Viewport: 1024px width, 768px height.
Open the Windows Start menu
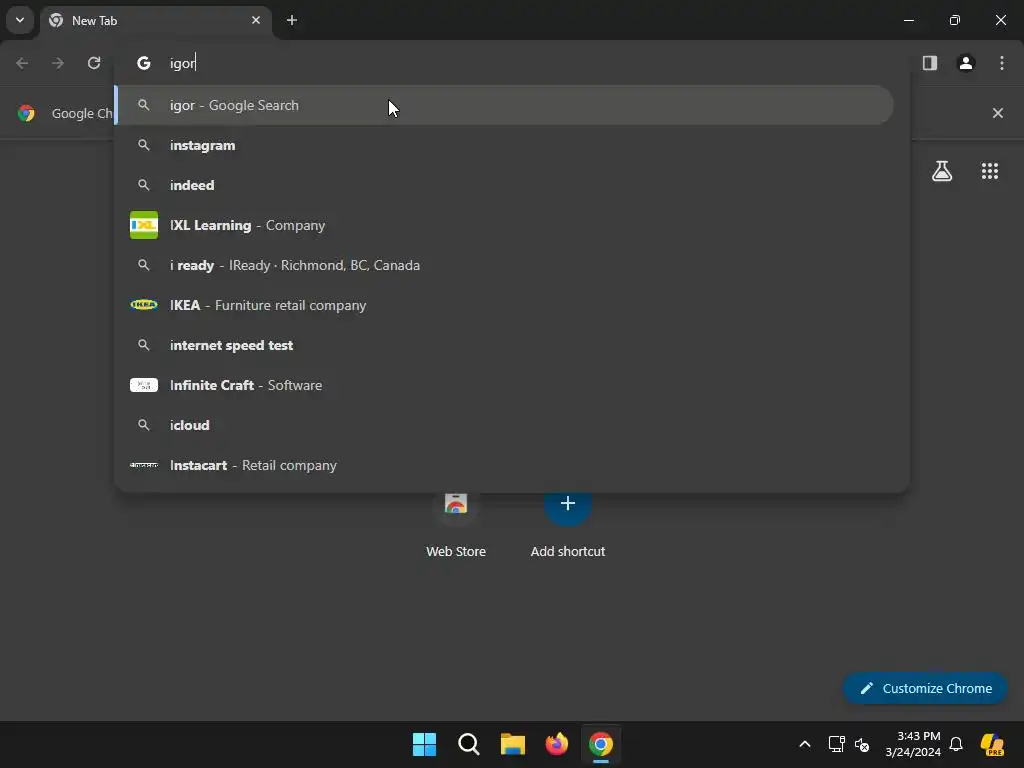[x=424, y=744]
